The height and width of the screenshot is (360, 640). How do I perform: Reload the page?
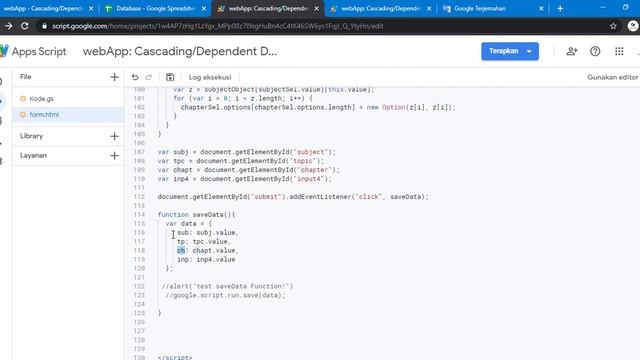(x=24, y=26)
